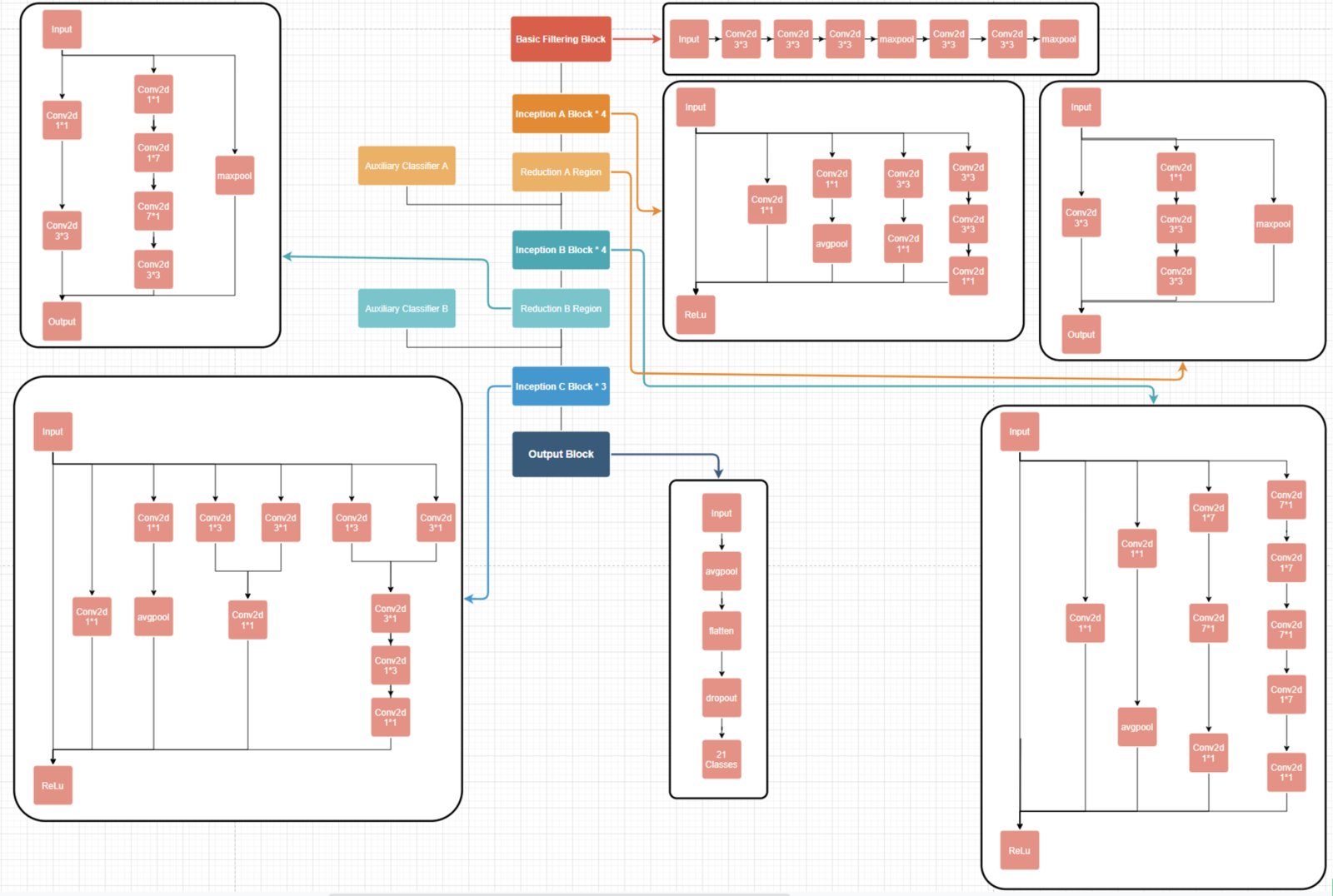Select the ReLu node in the Inception A diagram
This screenshot has height=896, width=1333.
point(696,315)
